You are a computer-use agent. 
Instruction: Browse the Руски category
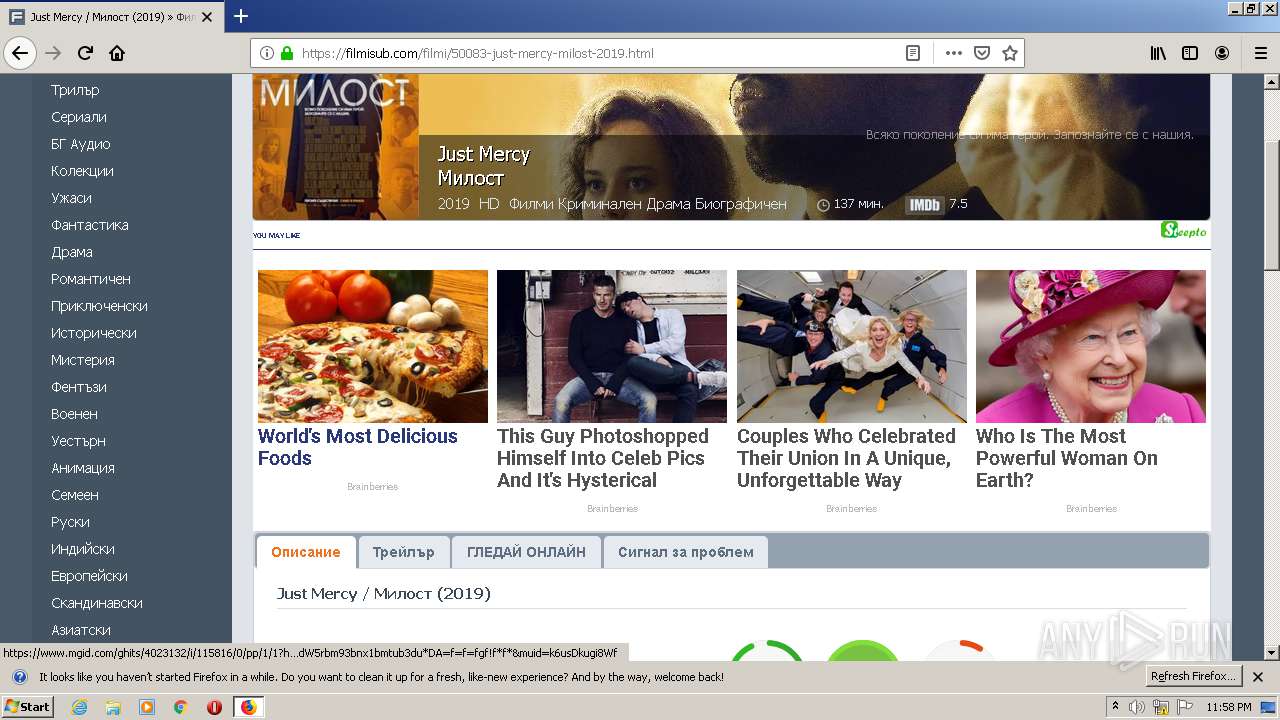[x=70, y=522]
